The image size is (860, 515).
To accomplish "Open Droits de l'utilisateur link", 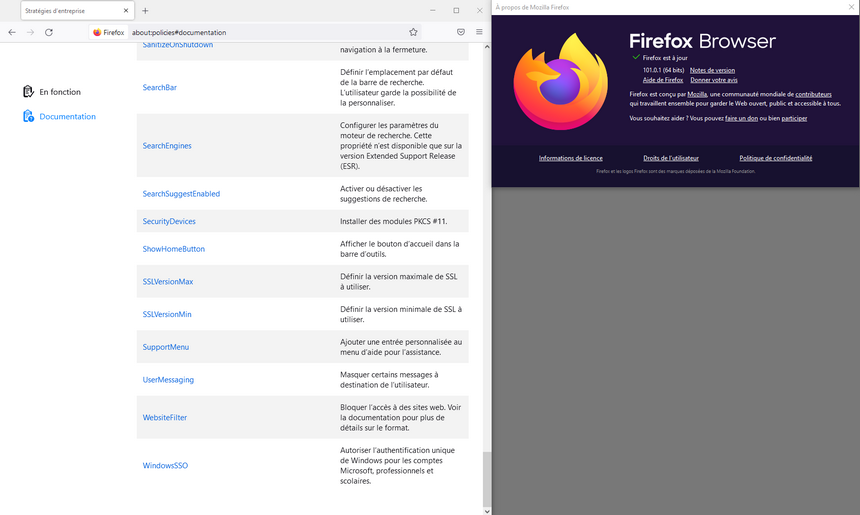I will [671, 158].
